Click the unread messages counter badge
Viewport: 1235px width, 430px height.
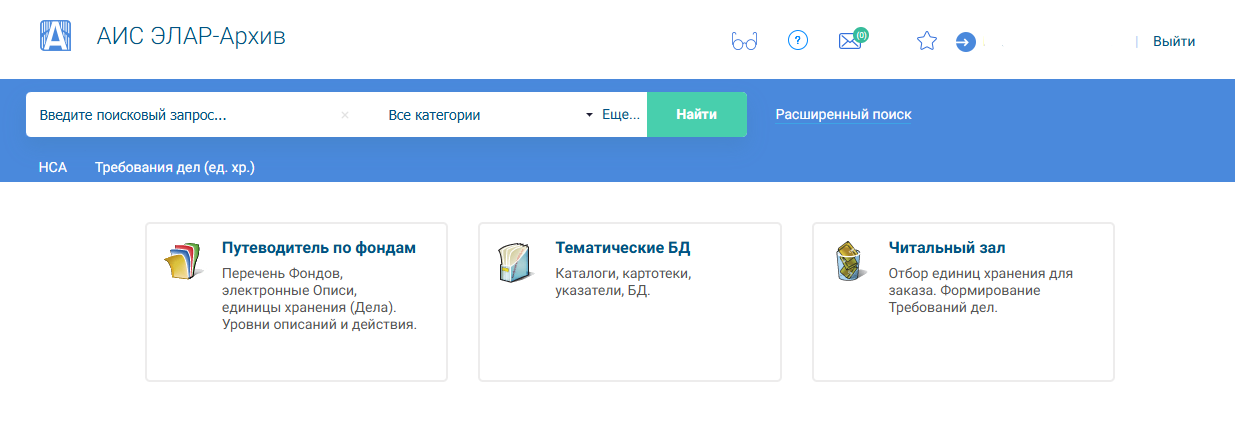tap(861, 35)
